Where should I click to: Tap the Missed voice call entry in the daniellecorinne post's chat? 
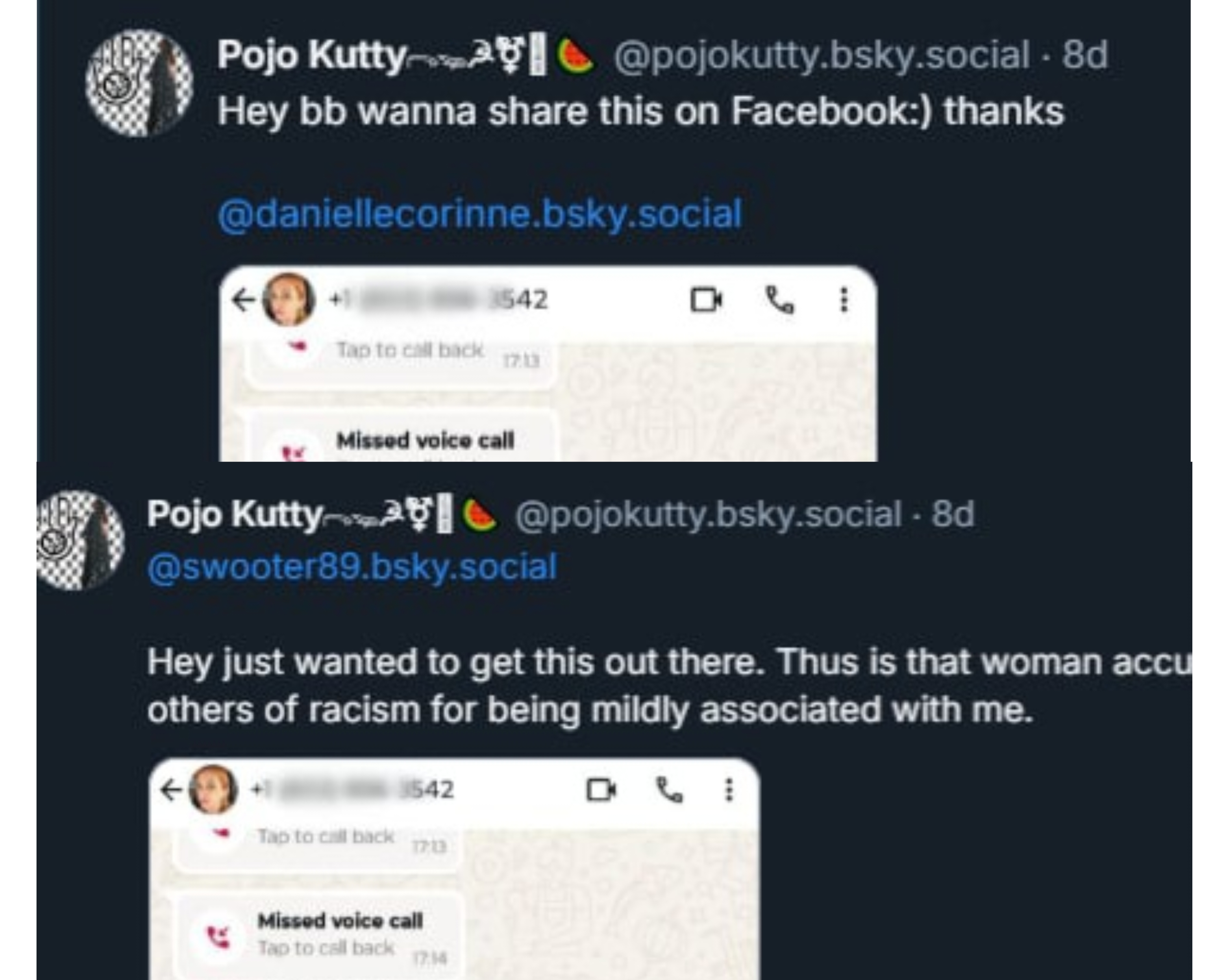[x=425, y=441]
